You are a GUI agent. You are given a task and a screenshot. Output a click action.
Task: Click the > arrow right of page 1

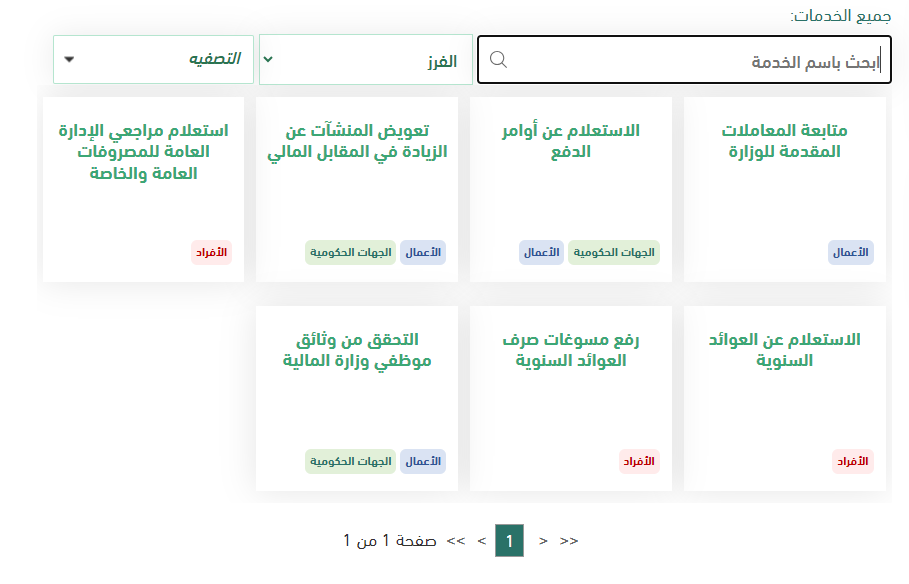[543, 541]
